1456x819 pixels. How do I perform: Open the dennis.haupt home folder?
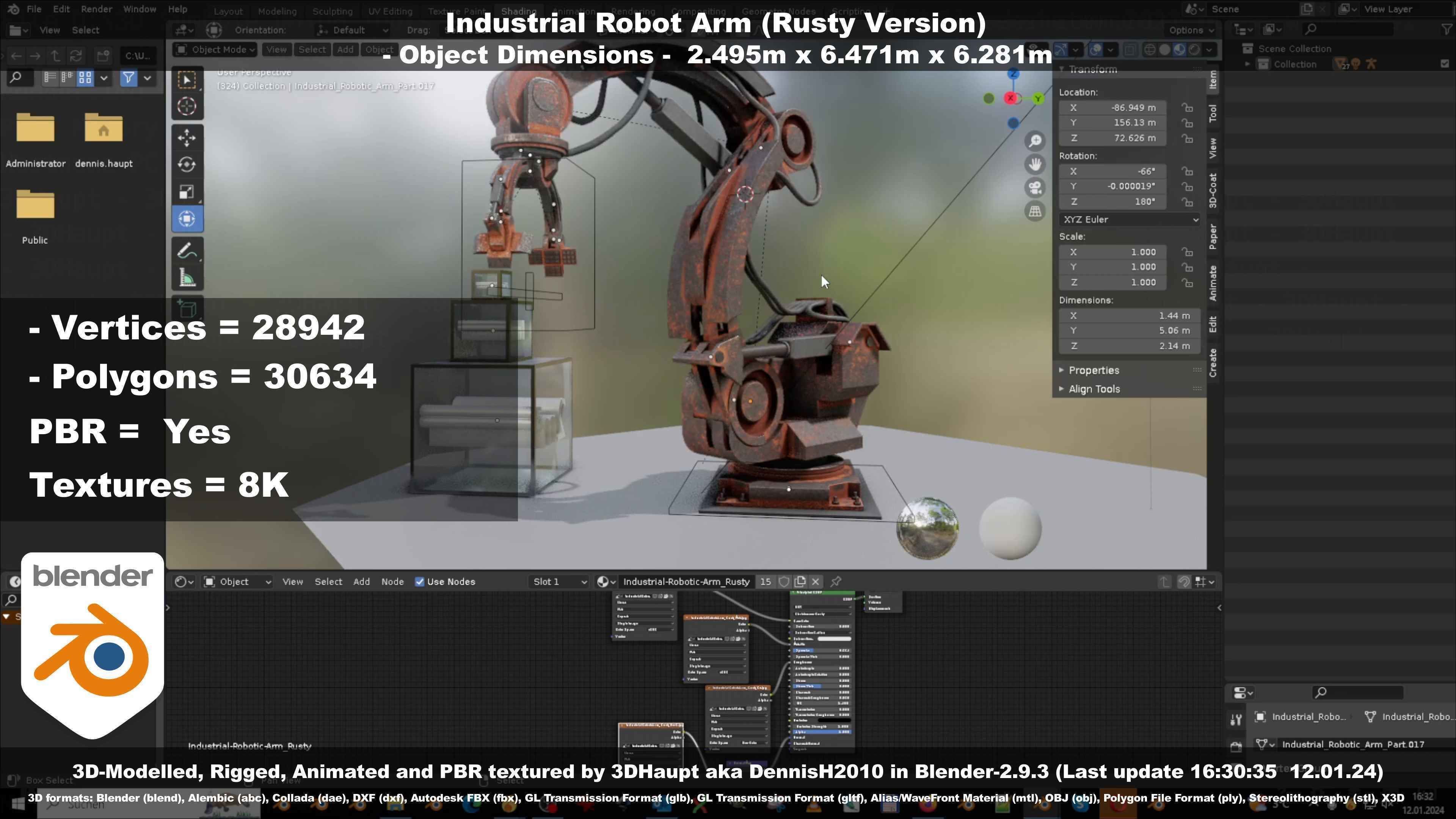click(x=104, y=140)
